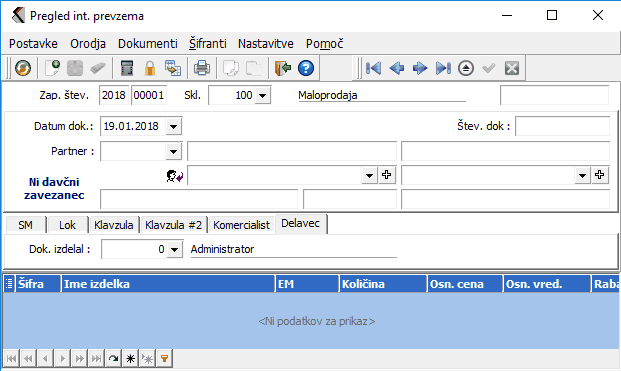
Task: Click the print icon
Action: tap(202, 68)
